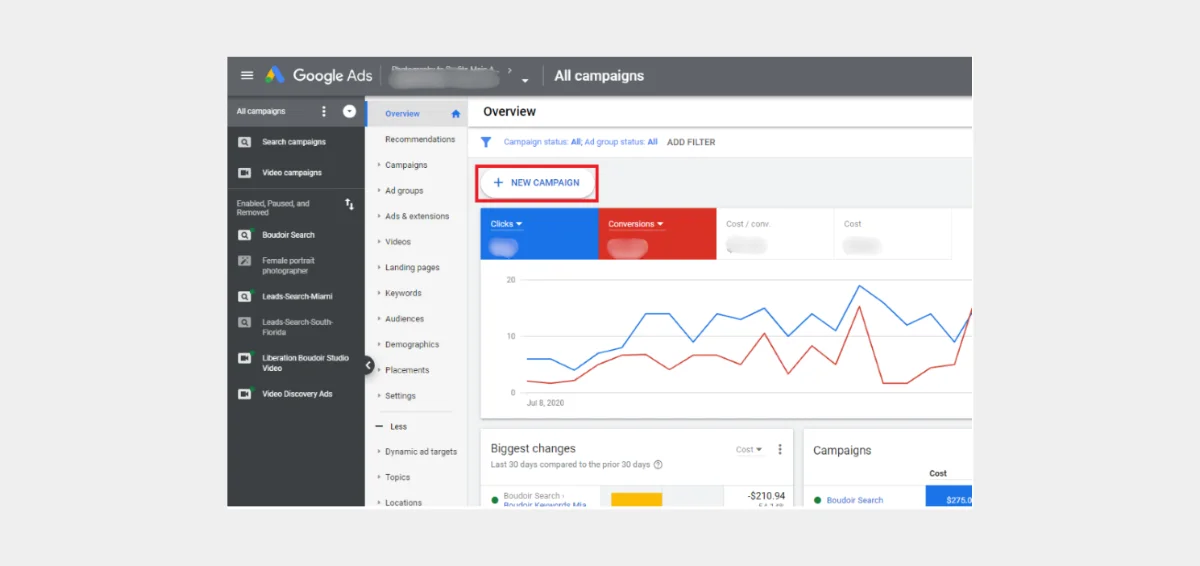This screenshot has width=1200, height=566.
Task: Open the hamburger main menu
Action: (247, 76)
